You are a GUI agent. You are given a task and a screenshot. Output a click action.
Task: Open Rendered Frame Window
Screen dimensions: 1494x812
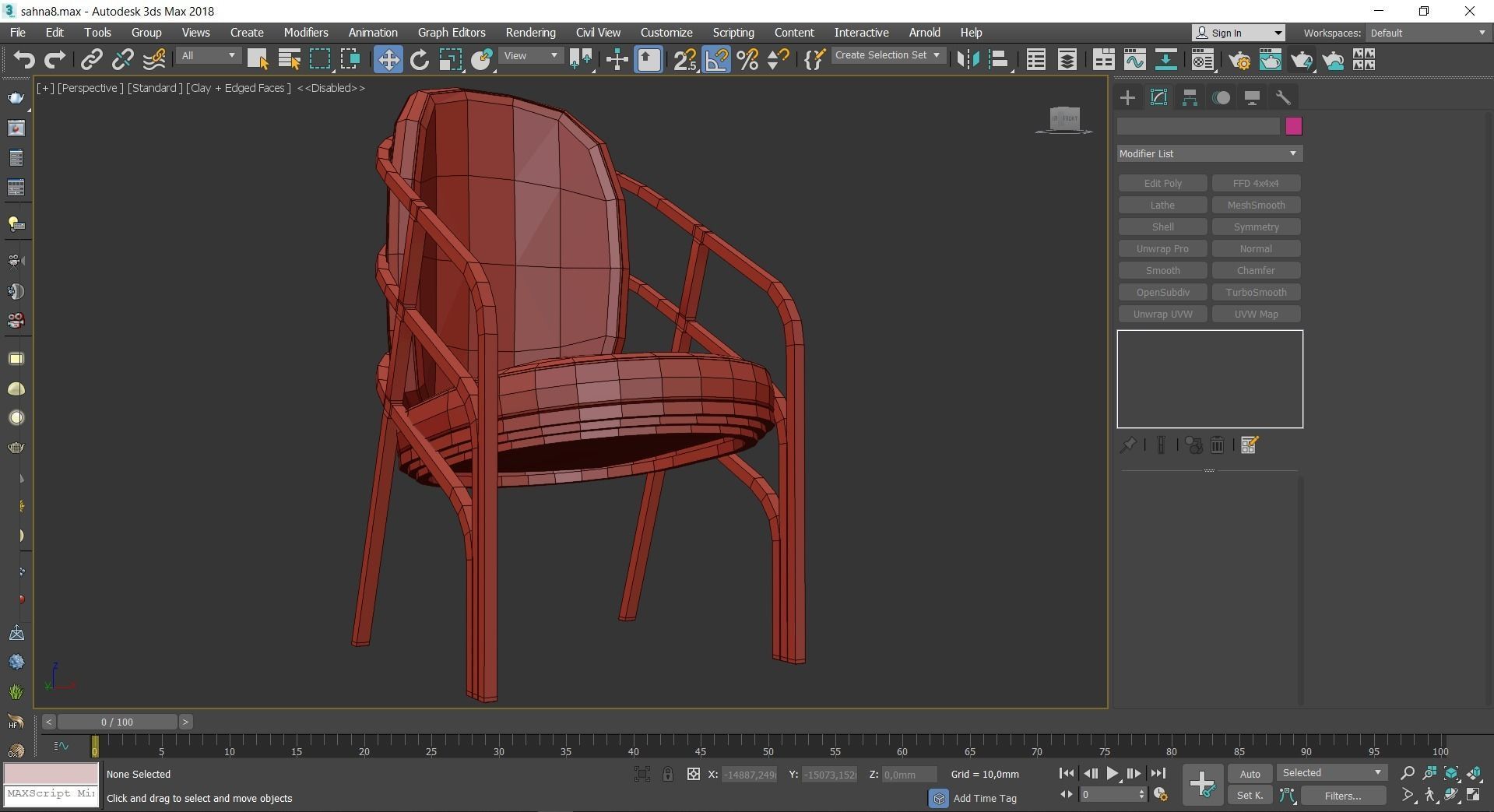click(1271, 59)
